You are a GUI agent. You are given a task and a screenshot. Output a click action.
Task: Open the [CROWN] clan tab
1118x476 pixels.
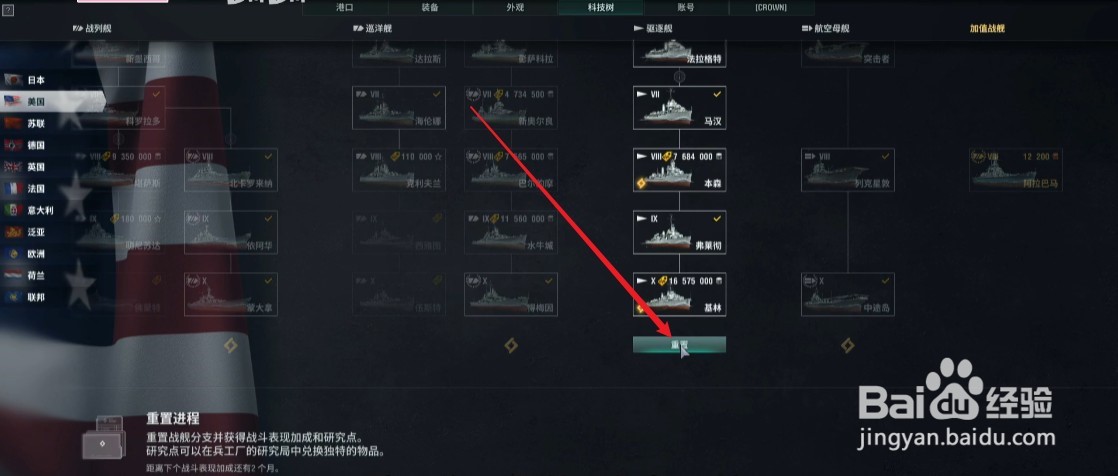coord(771,8)
